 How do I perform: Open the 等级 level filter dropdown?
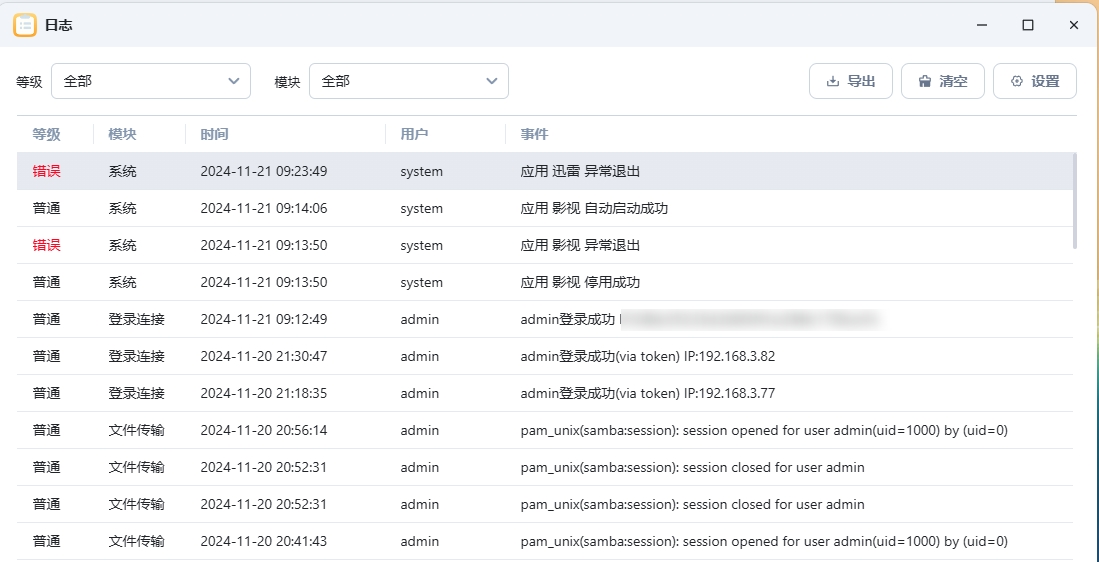(x=151, y=81)
